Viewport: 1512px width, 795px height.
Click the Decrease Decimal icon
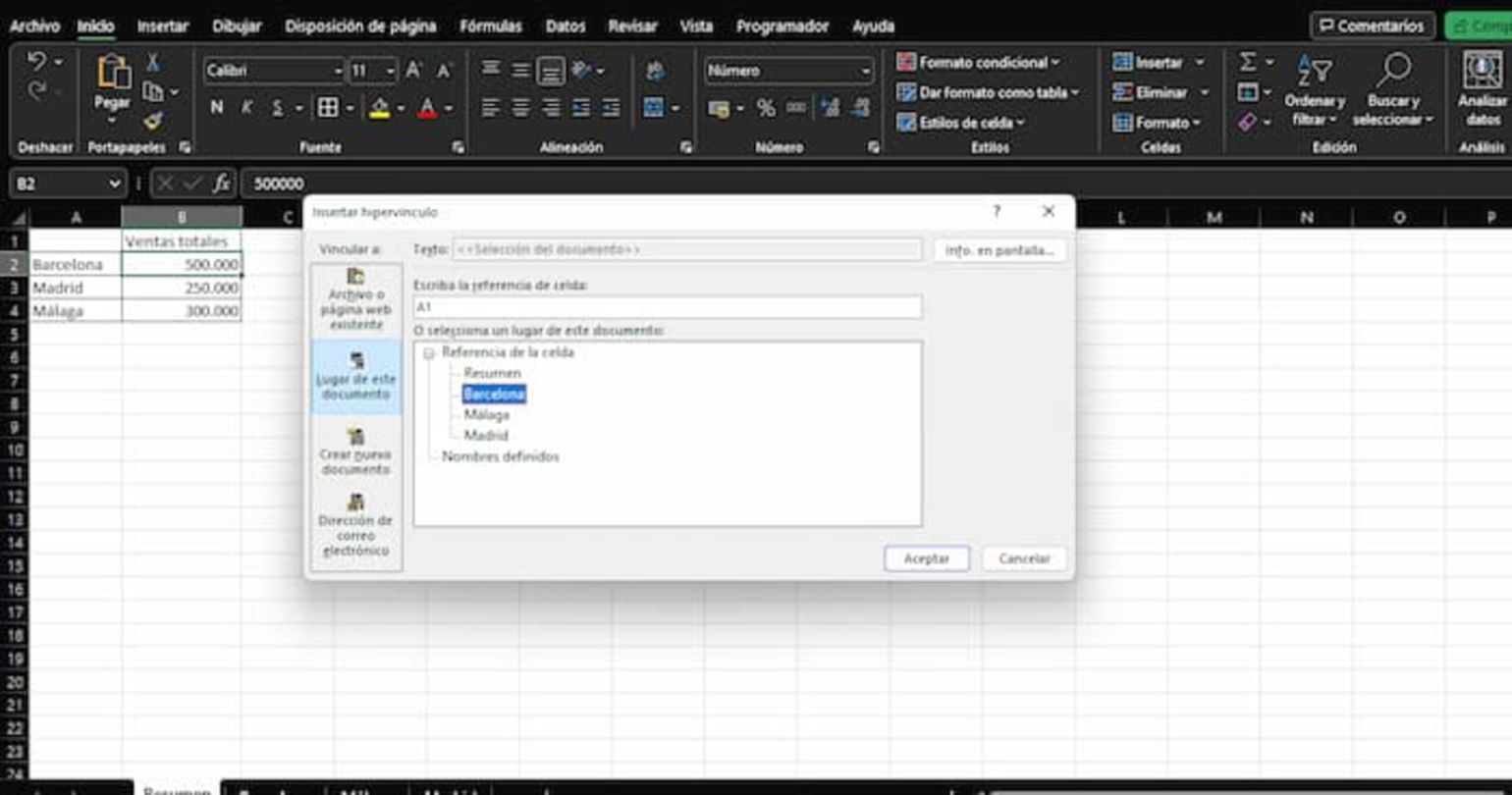(x=862, y=109)
